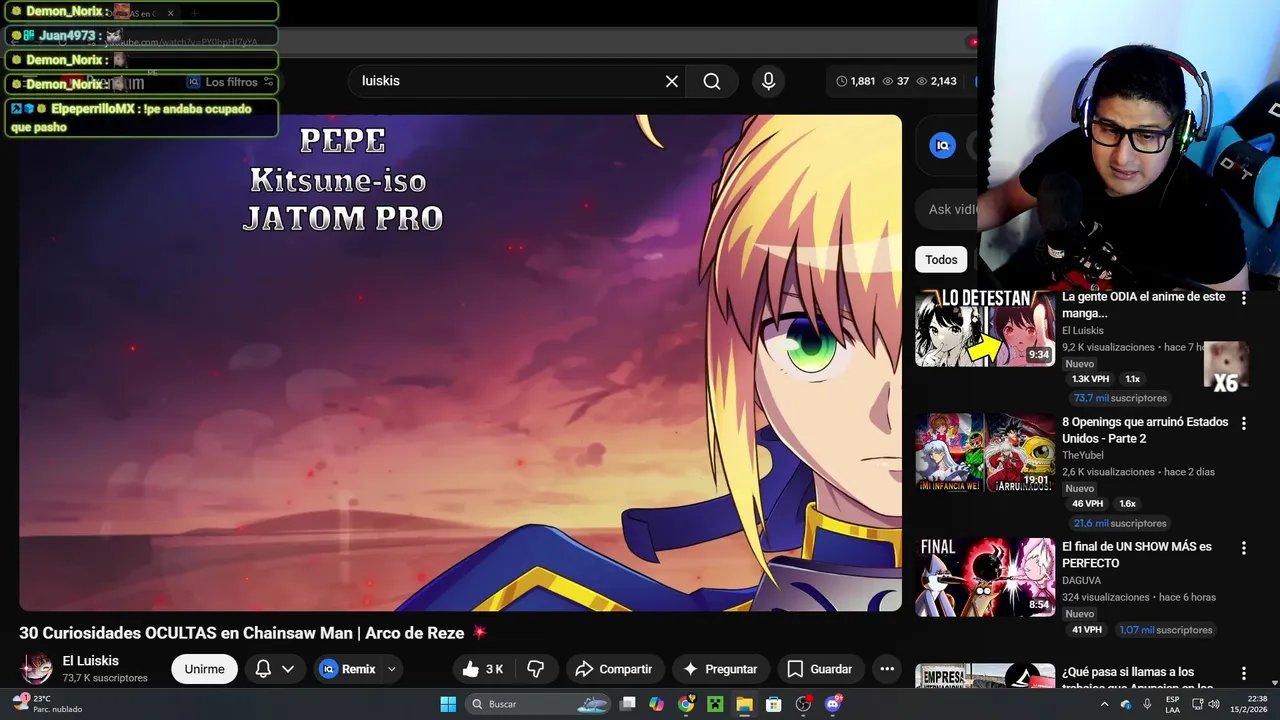The width and height of the screenshot is (1280, 720).
Task: Like the video (3 K thumbs up)
Action: [482, 669]
